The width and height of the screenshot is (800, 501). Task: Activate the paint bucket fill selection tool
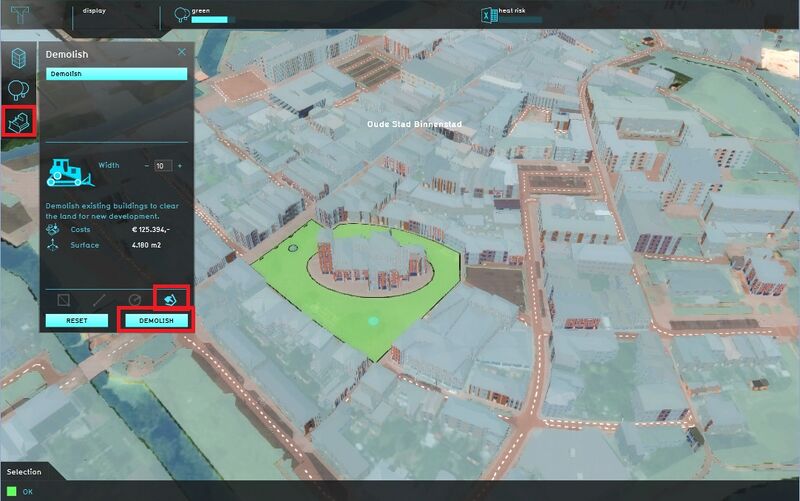coord(171,298)
